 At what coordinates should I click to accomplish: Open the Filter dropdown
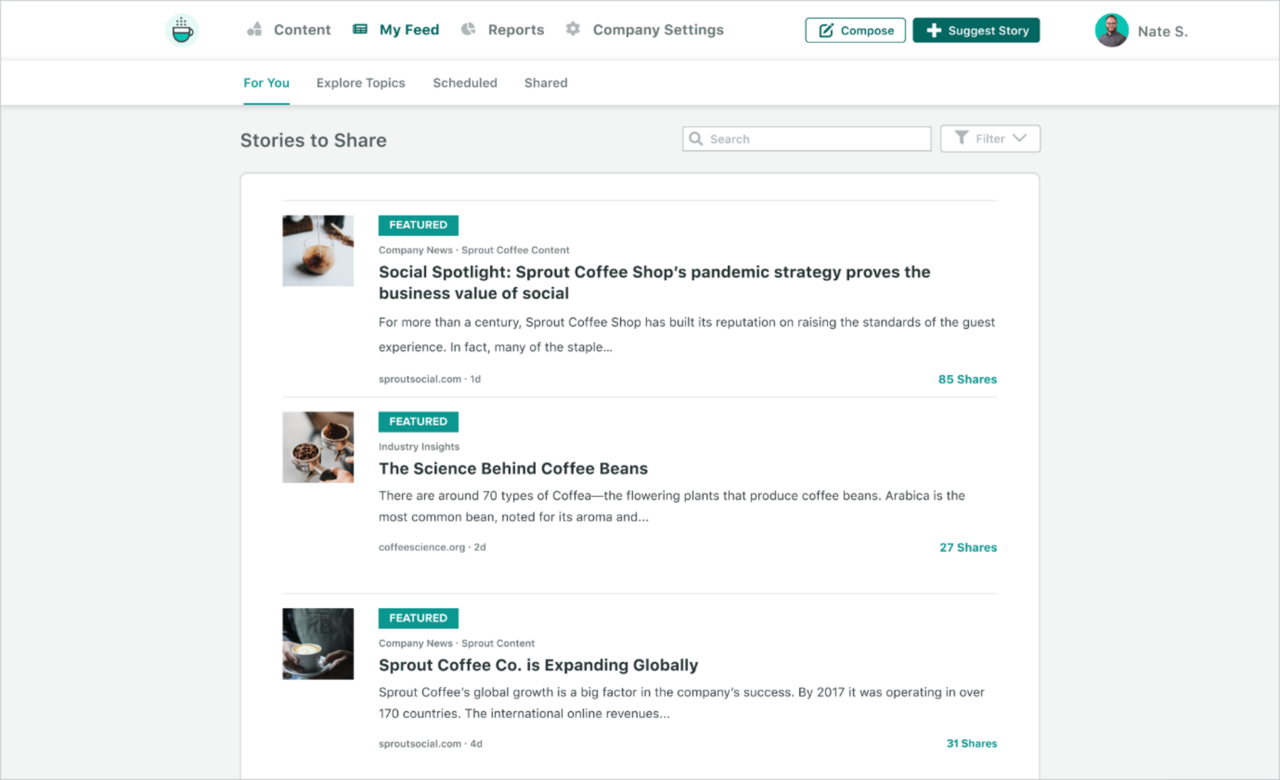[990, 137]
